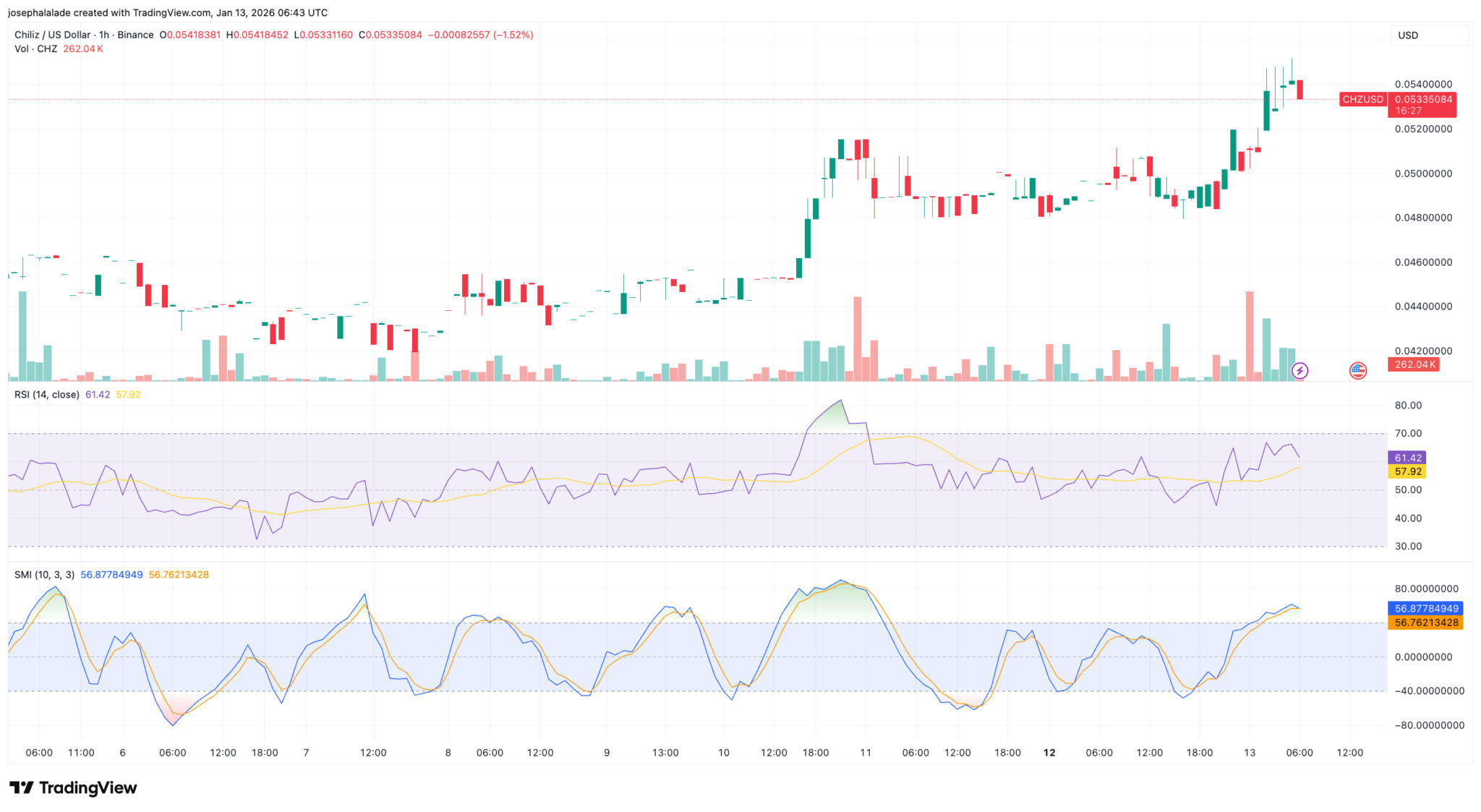Image resolution: width=1481 pixels, height=812 pixels.
Task: Click the bold 12 date marker on the time axis
Action: pyautogui.click(x=1049, y=753)
